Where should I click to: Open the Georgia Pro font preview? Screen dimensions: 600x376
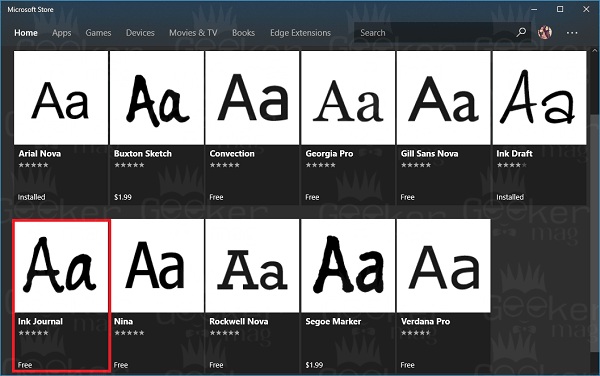coord(348,98)
